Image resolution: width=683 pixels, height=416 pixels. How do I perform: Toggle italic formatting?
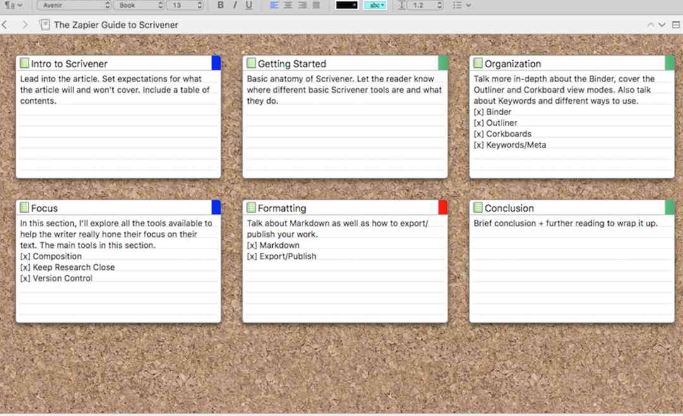235,5
